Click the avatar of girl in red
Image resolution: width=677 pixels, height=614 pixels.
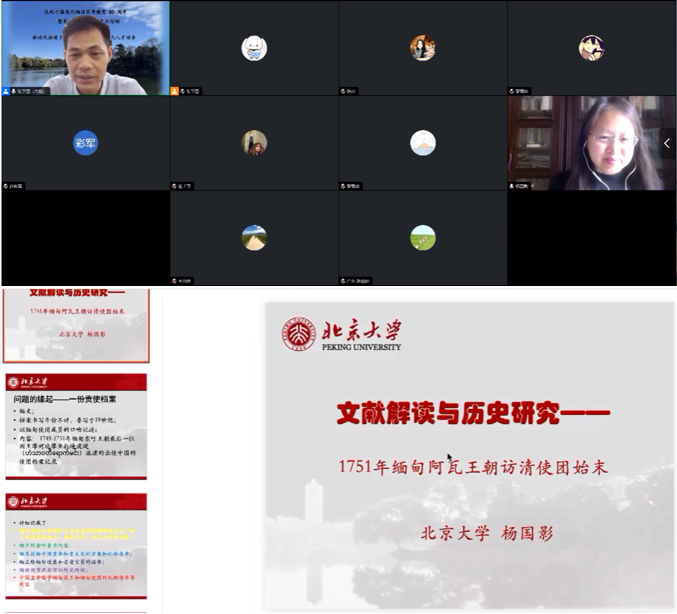(x=254, y=142)
